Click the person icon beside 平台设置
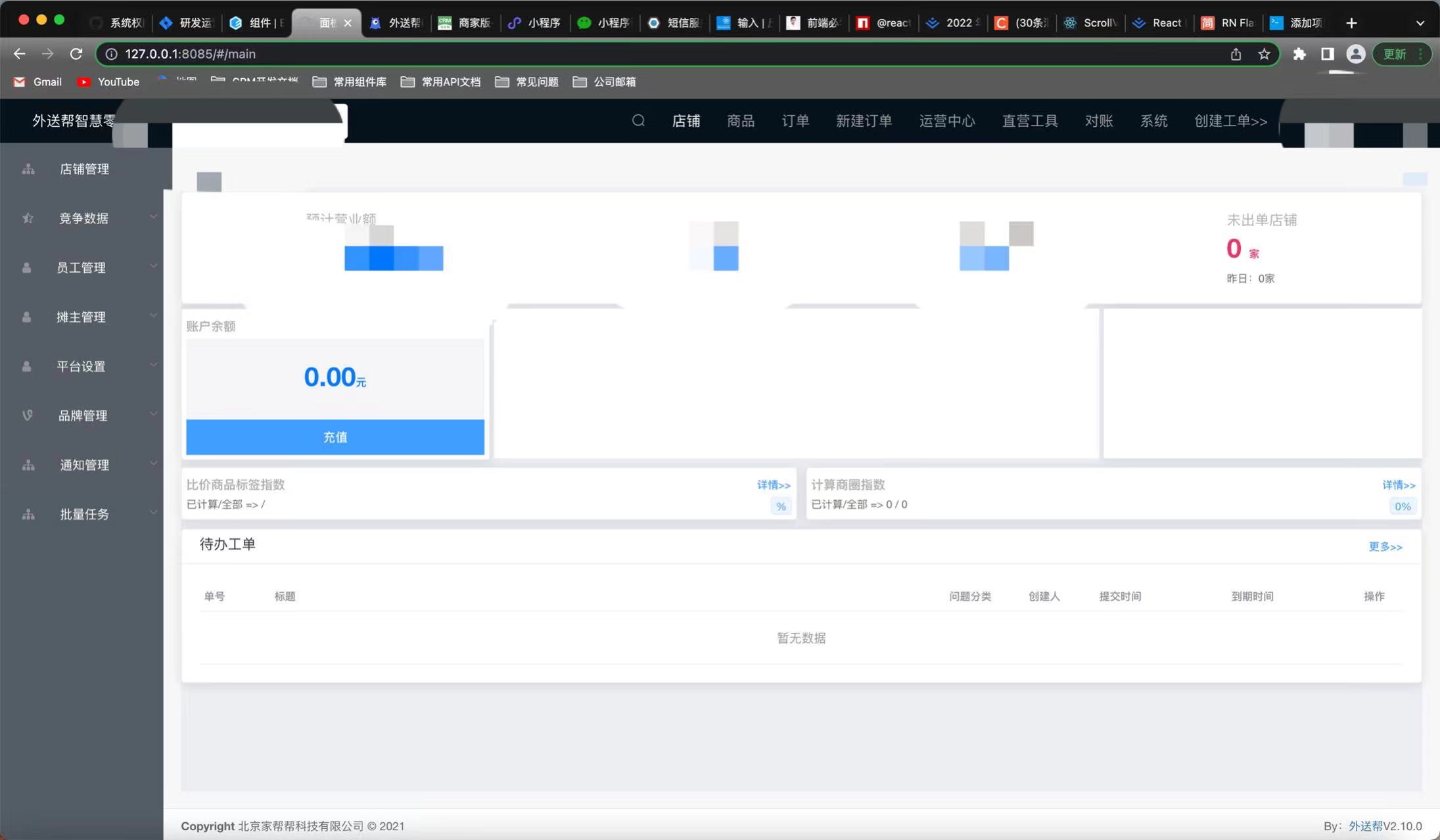The height and width of the screenshot is (840, 1440). point(27,366)
